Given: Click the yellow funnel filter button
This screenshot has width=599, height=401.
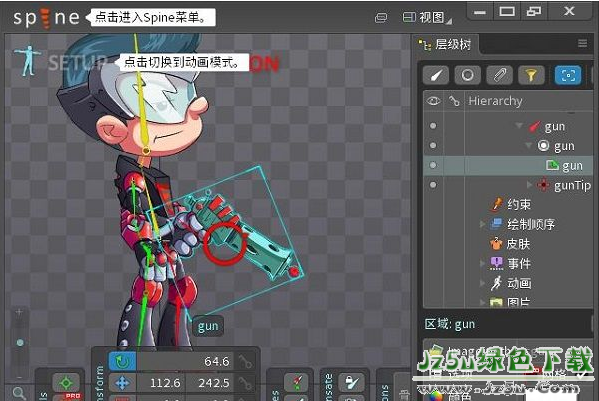Looking at the screenshot, I should (x=531, y=75).
